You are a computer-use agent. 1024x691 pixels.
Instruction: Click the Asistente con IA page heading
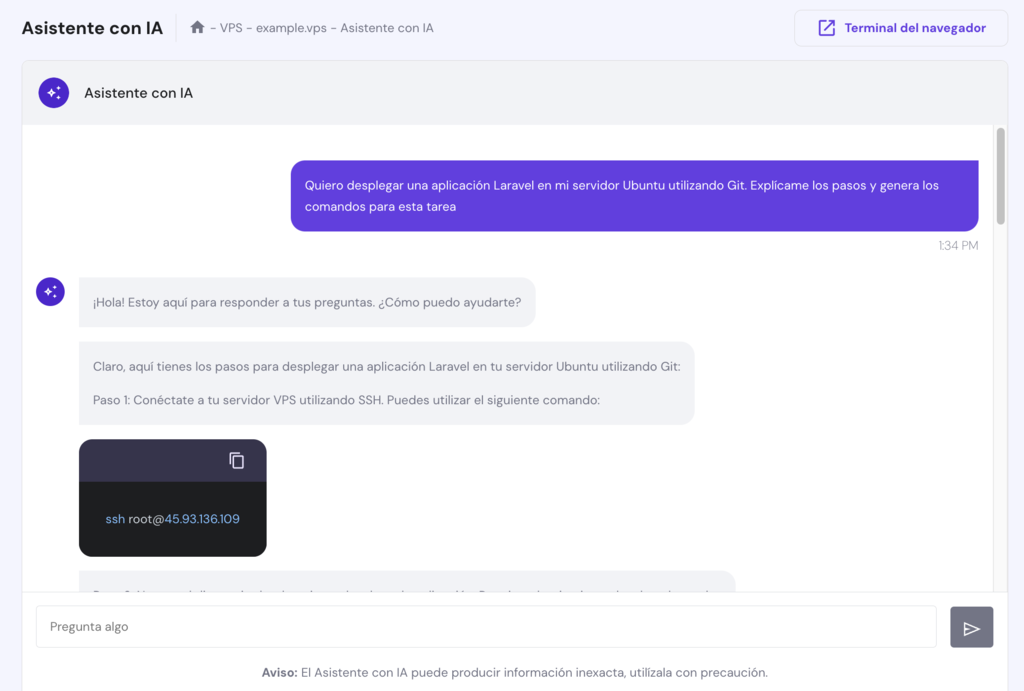point(91,27)
